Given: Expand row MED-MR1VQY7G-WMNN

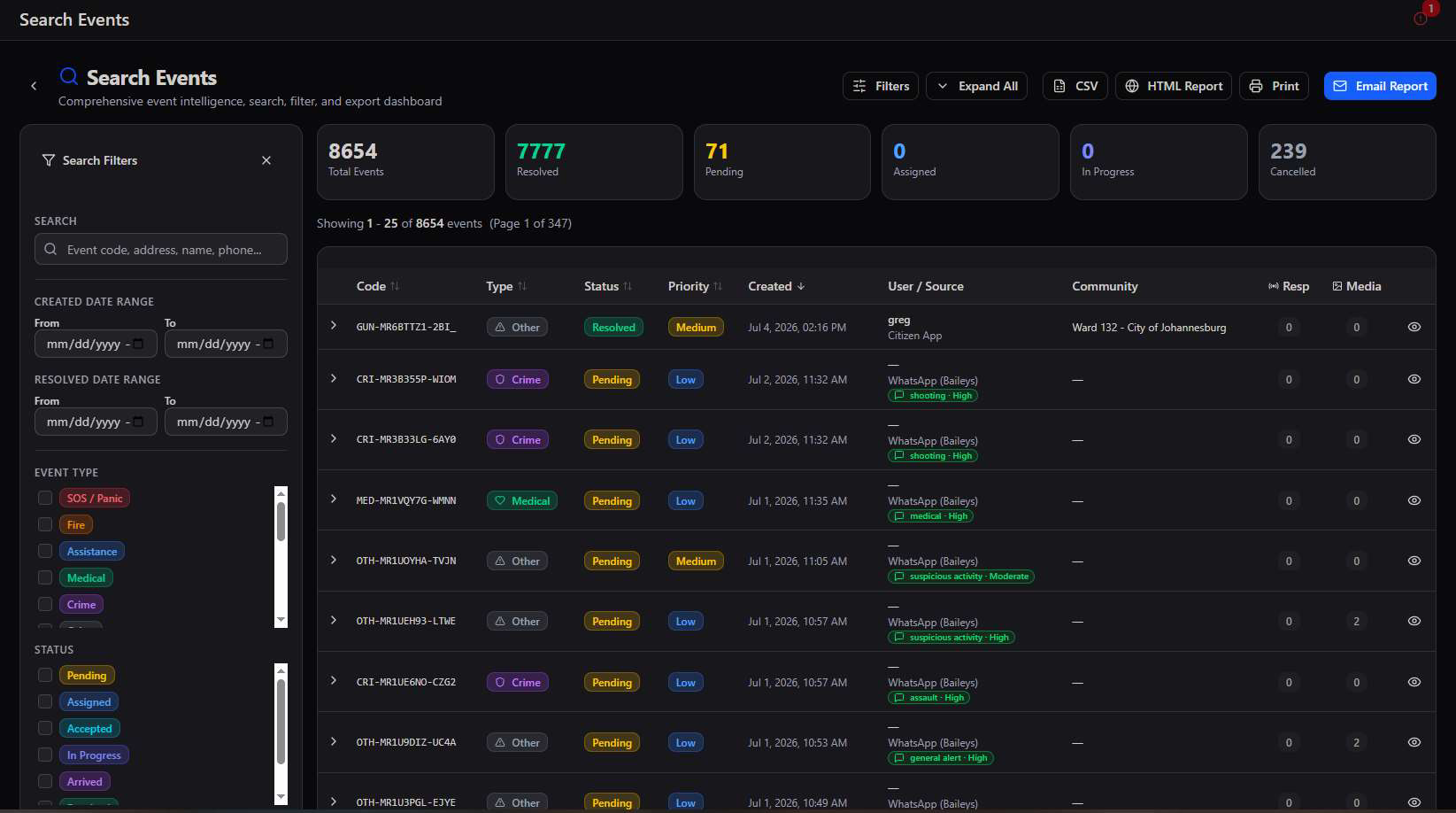Looking at the screenshot, I should (x=334, y=499).
